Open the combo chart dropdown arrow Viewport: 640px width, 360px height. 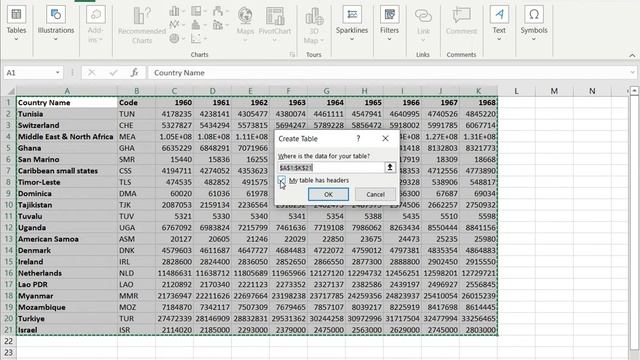click(x=227, y=25)
